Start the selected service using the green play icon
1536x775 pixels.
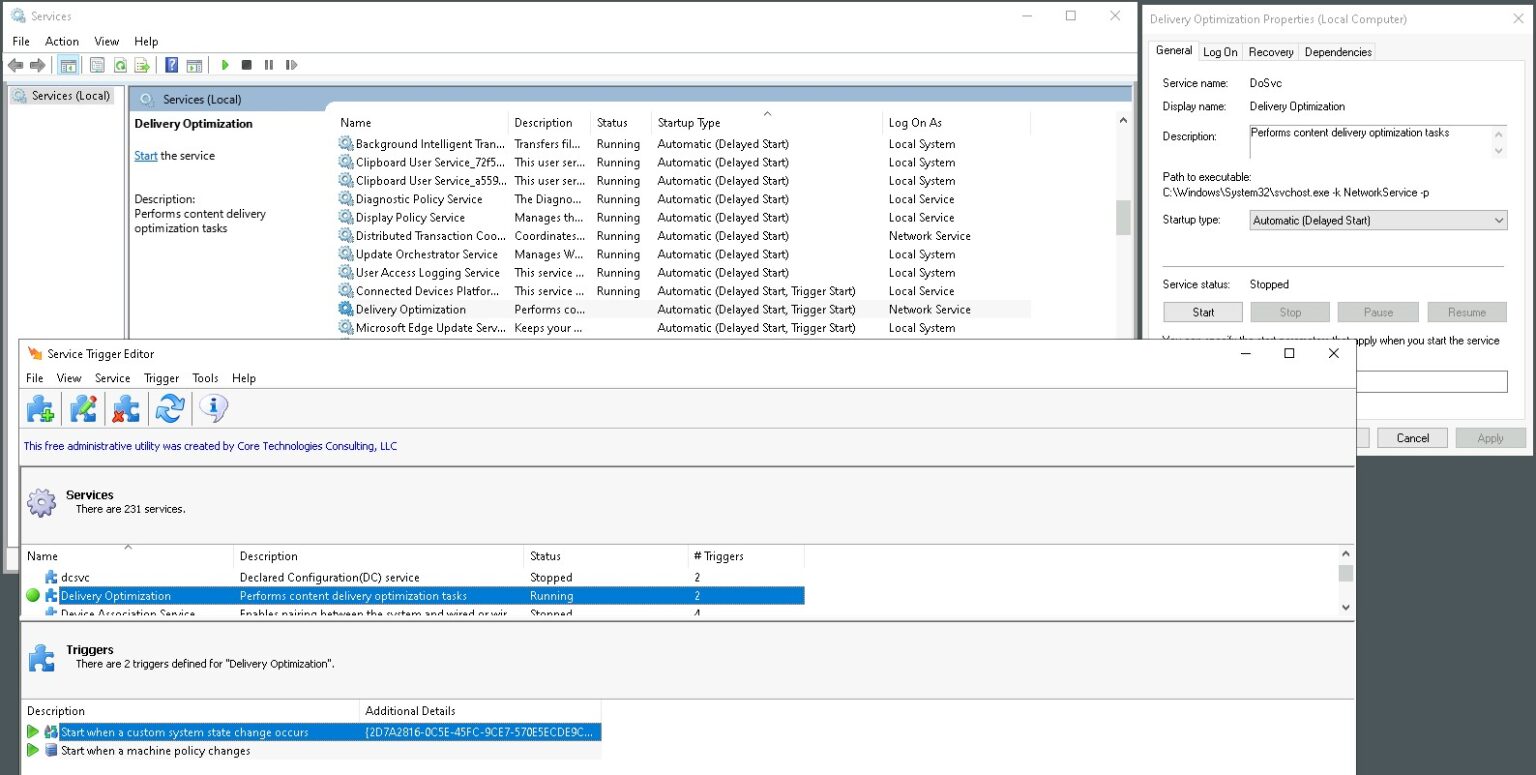(224, 64)
